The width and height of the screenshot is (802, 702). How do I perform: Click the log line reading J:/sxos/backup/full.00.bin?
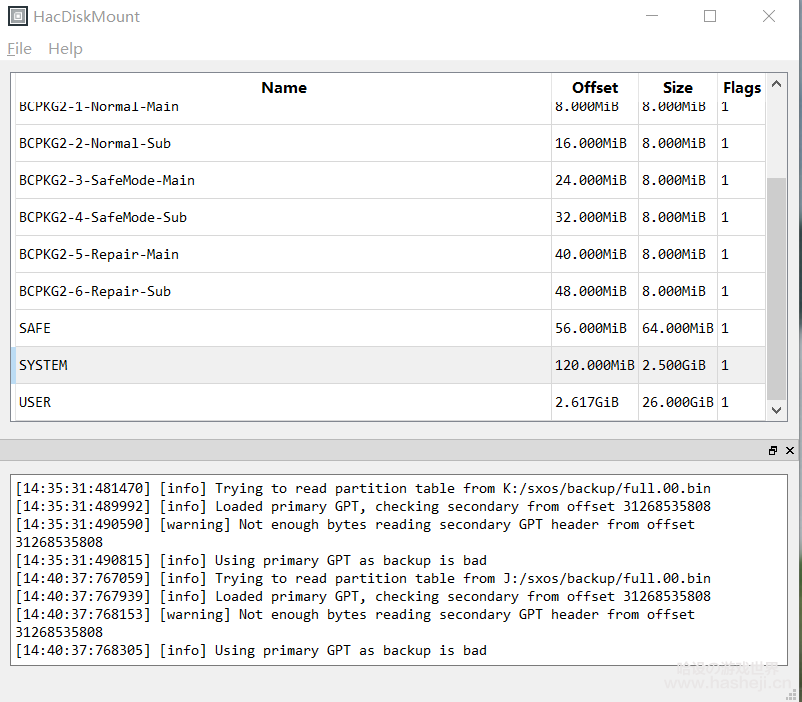pyautogui.click(x=363, y=578)
